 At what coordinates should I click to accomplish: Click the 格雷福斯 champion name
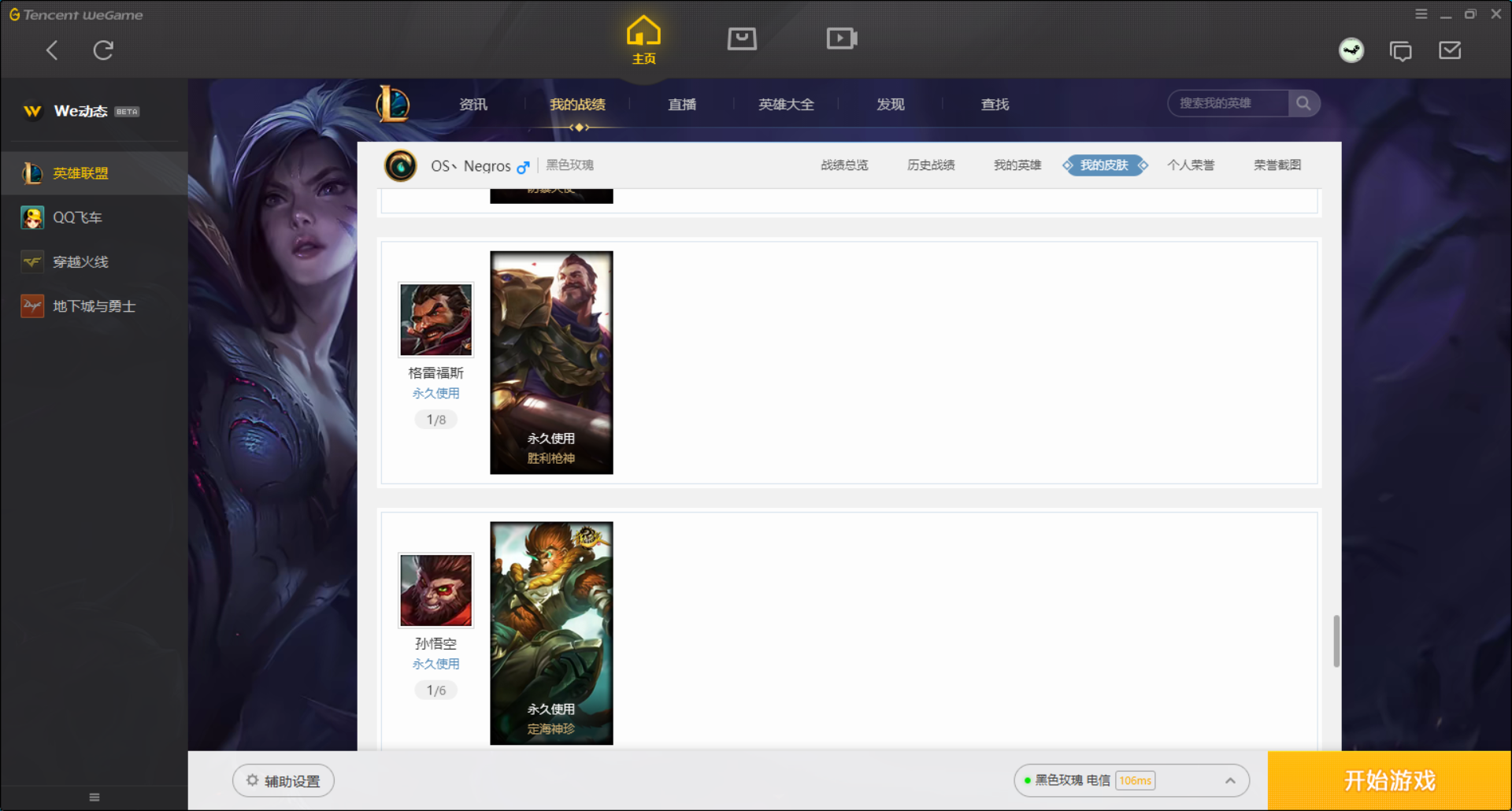point(435,372)
